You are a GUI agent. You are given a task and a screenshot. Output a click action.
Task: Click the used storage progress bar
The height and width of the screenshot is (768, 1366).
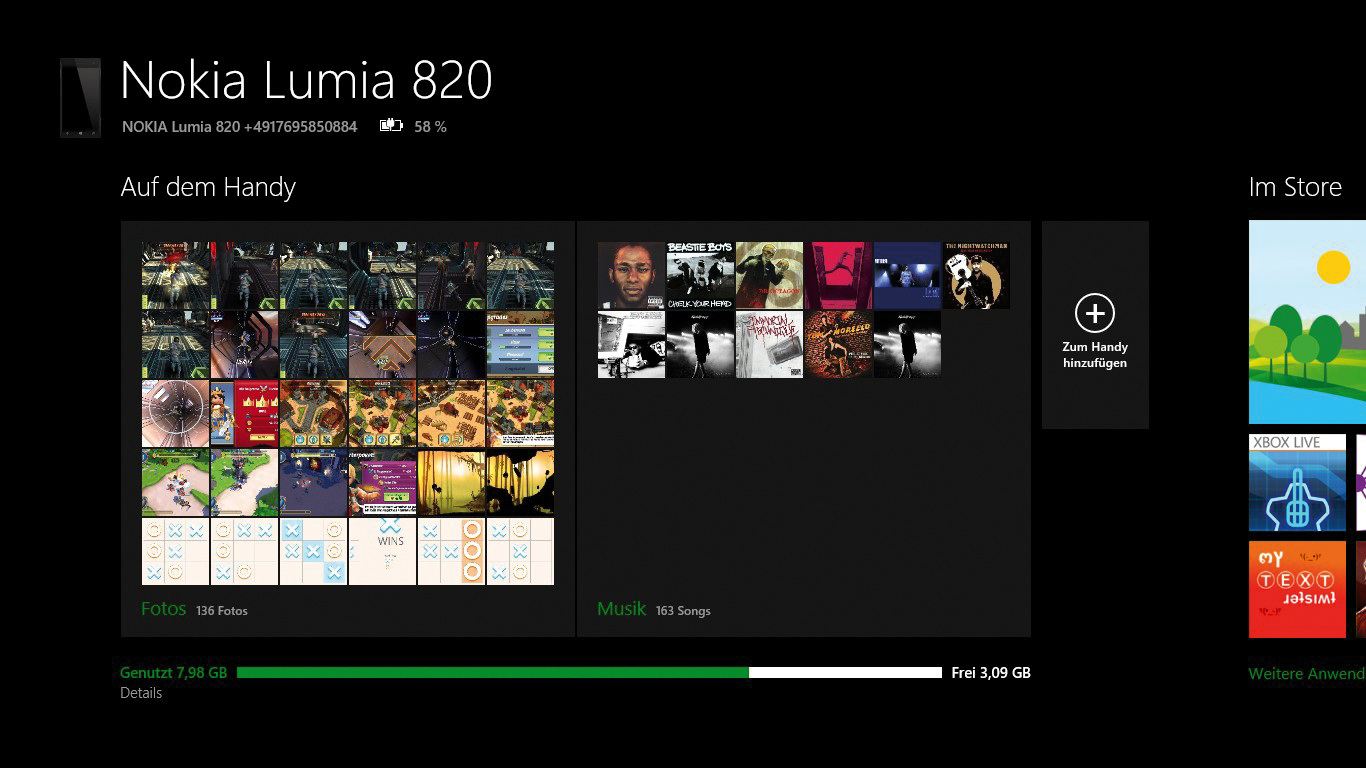493,673
